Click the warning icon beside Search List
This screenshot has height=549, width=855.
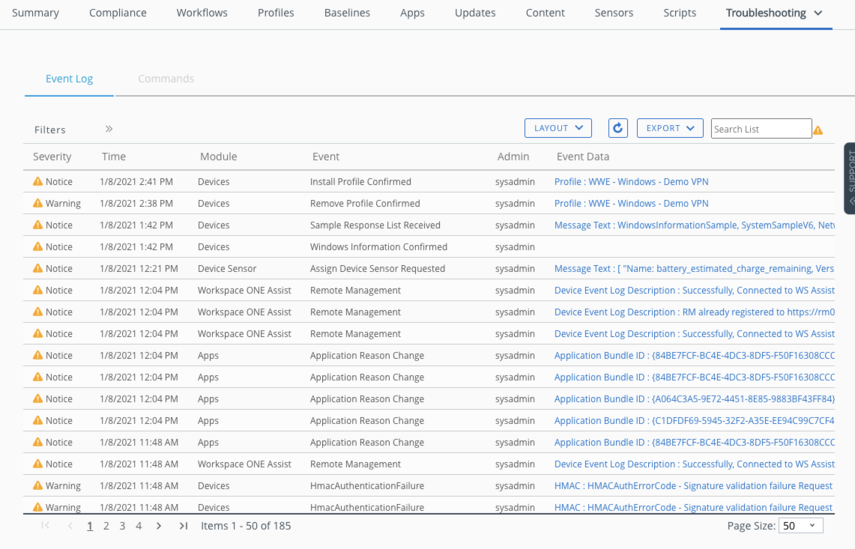pyautogui.click(x=818, y=130)
